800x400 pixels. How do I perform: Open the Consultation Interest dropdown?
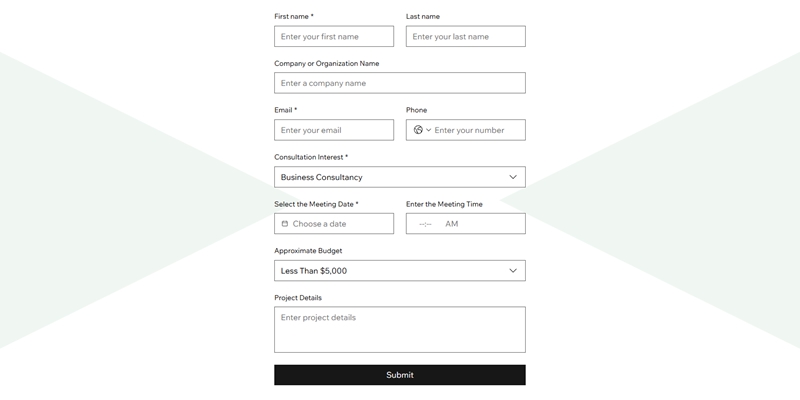coord(399,177)
